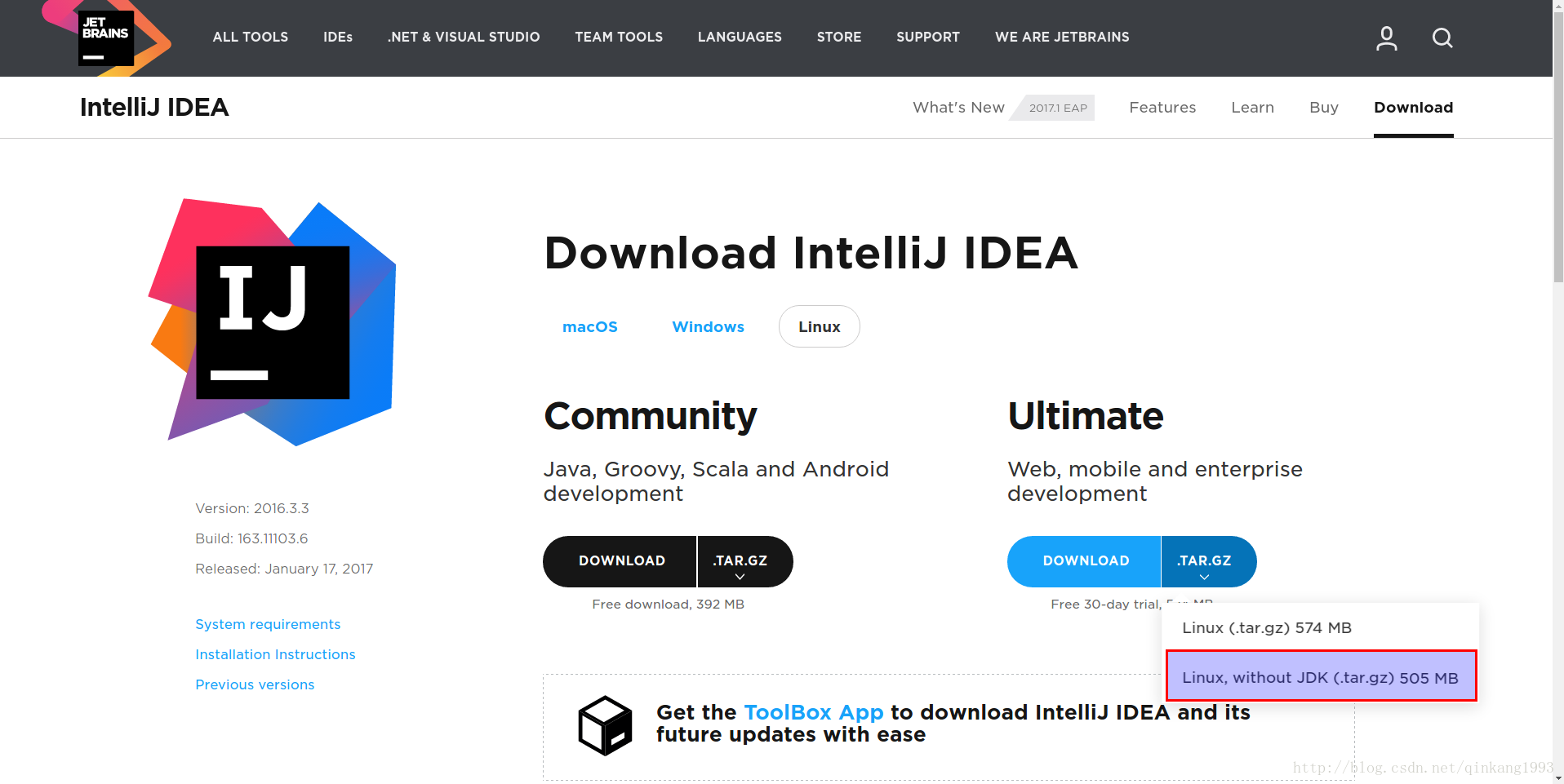Select the Download tab

coord(1413,107)
